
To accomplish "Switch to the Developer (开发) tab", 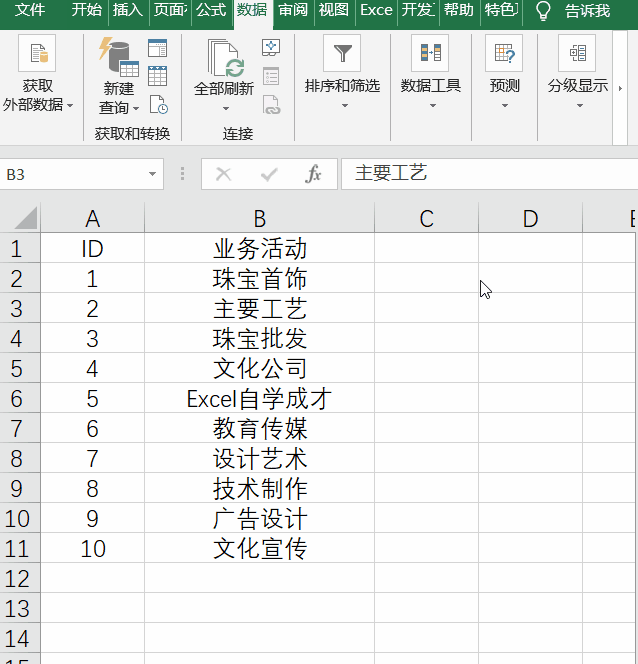I will click(418, 10).
